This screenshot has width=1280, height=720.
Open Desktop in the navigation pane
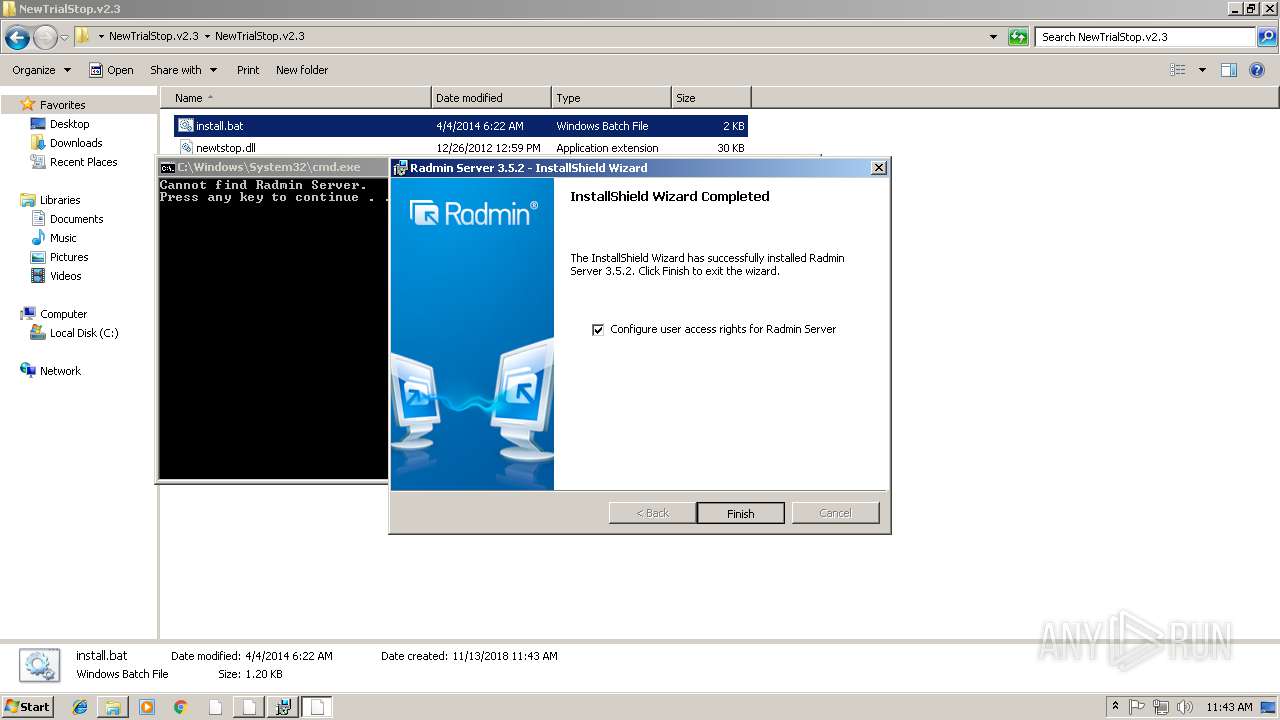(x=69, y=124)
